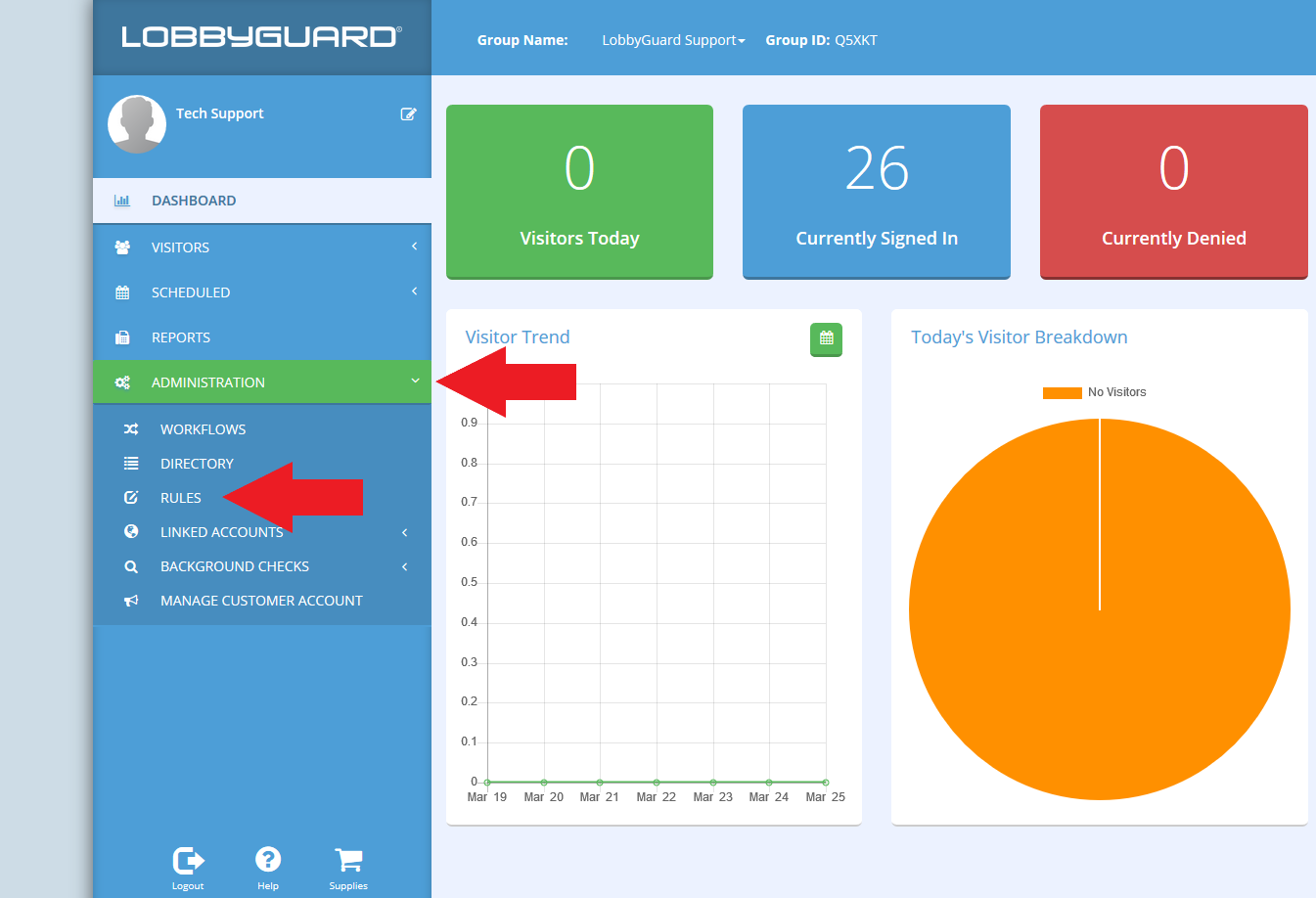Click the Currently Signed In blue tile
This screenshot has width=1316, height=898.
point(877,192)
